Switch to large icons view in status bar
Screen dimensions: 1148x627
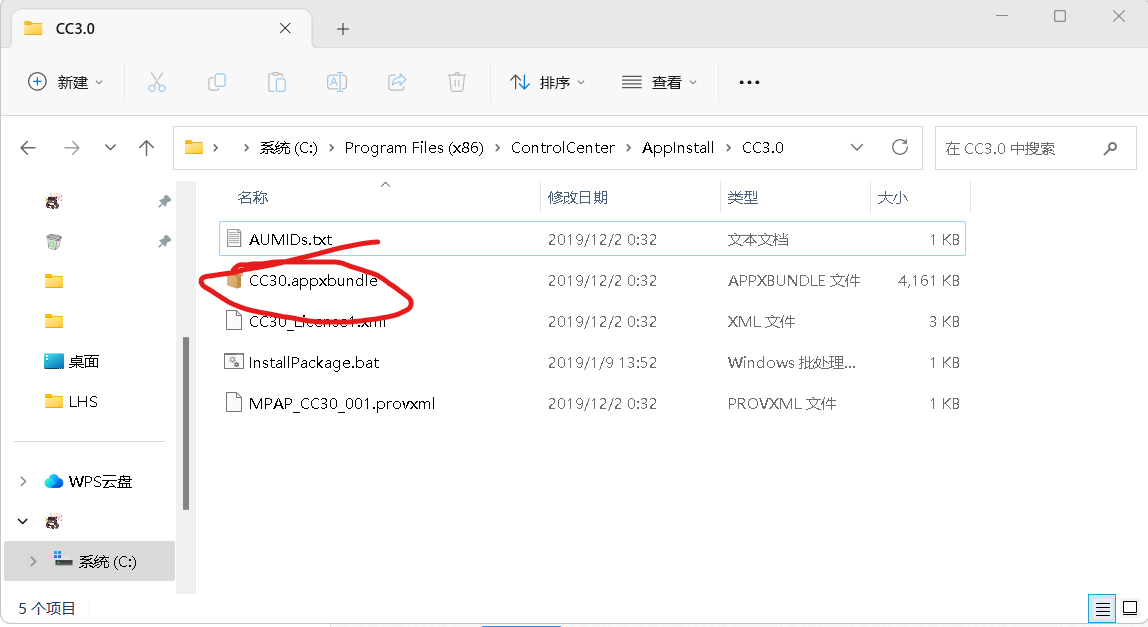[x=1130, y=608]
